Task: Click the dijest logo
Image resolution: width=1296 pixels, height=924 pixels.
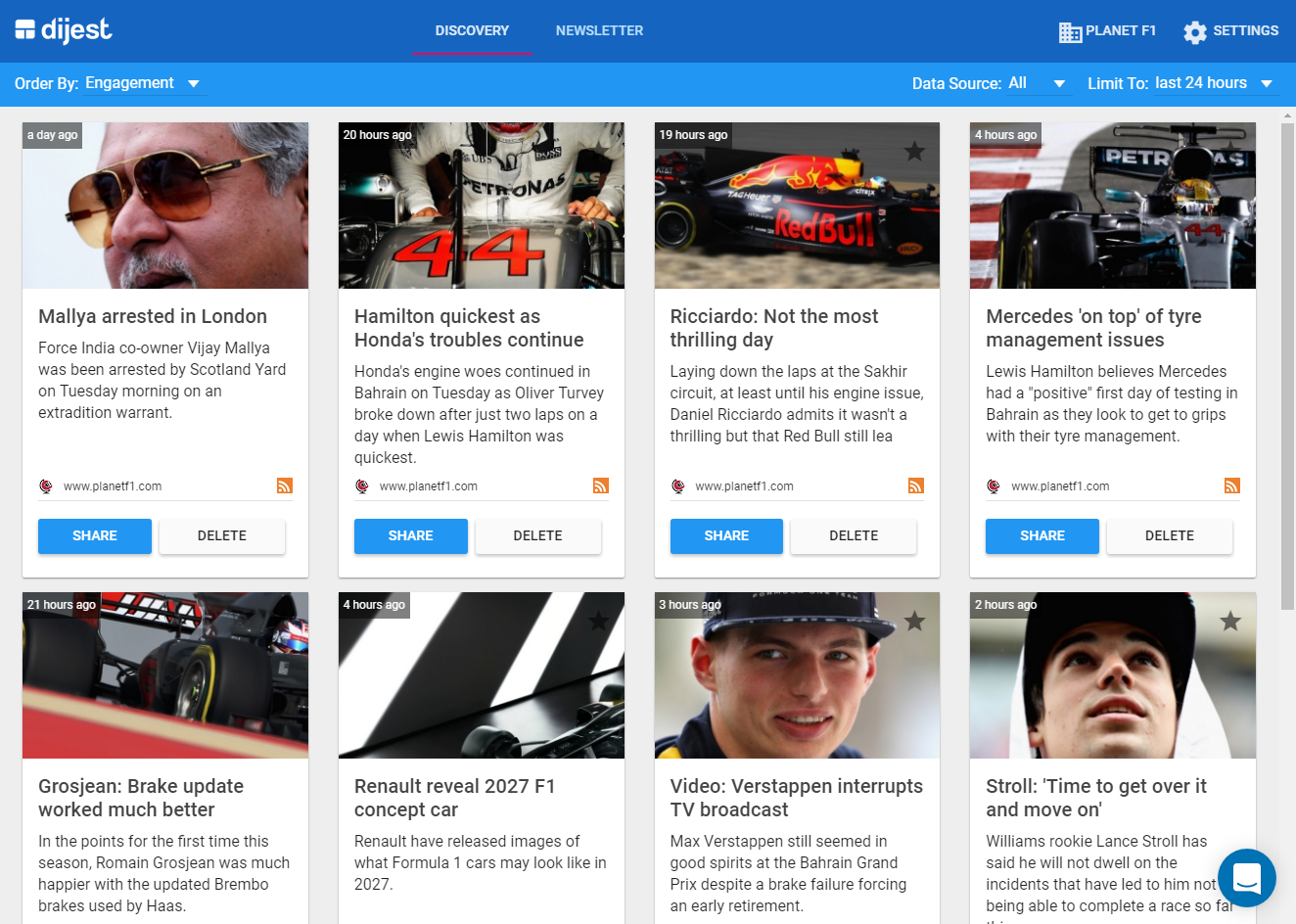Action: pos(64,30)
